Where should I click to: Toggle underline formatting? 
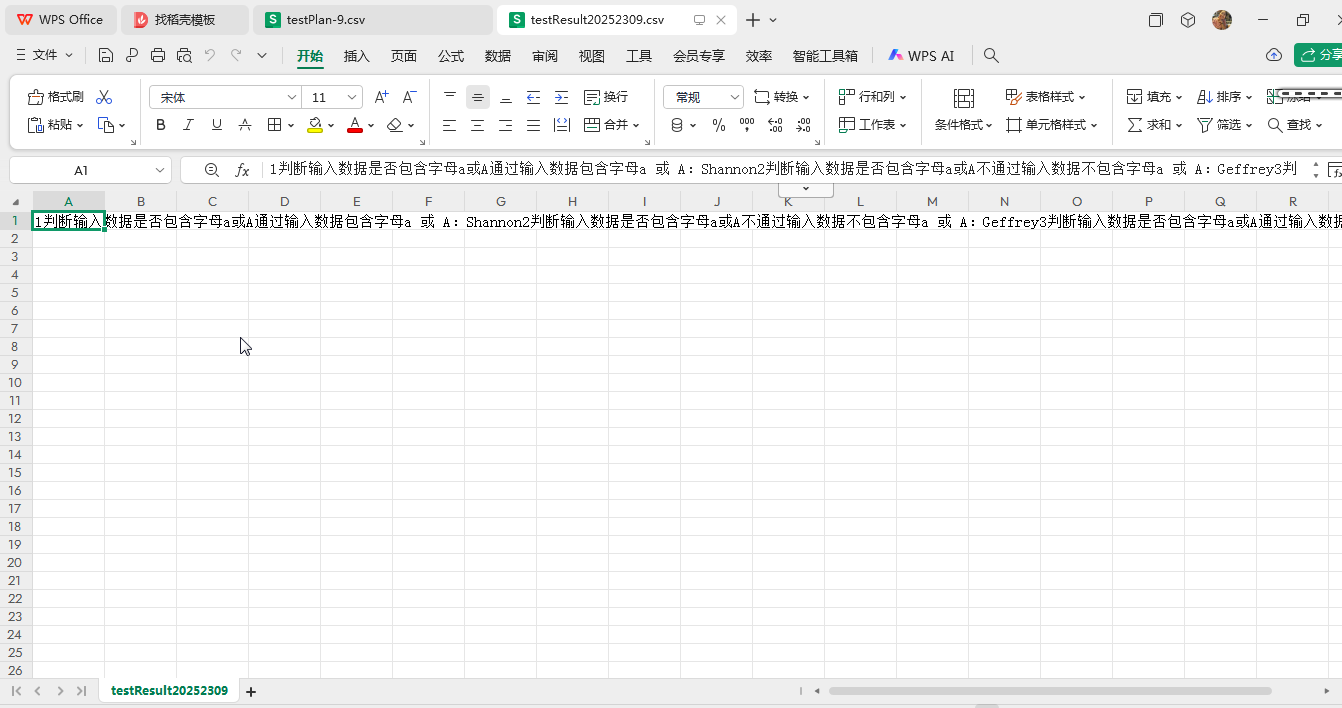[x=217, y=125]
